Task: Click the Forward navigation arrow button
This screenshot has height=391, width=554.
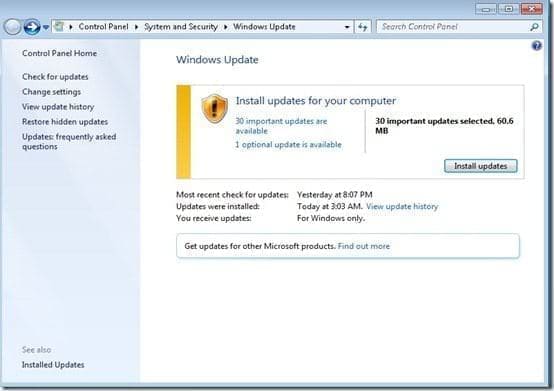Action: point(32,27)
